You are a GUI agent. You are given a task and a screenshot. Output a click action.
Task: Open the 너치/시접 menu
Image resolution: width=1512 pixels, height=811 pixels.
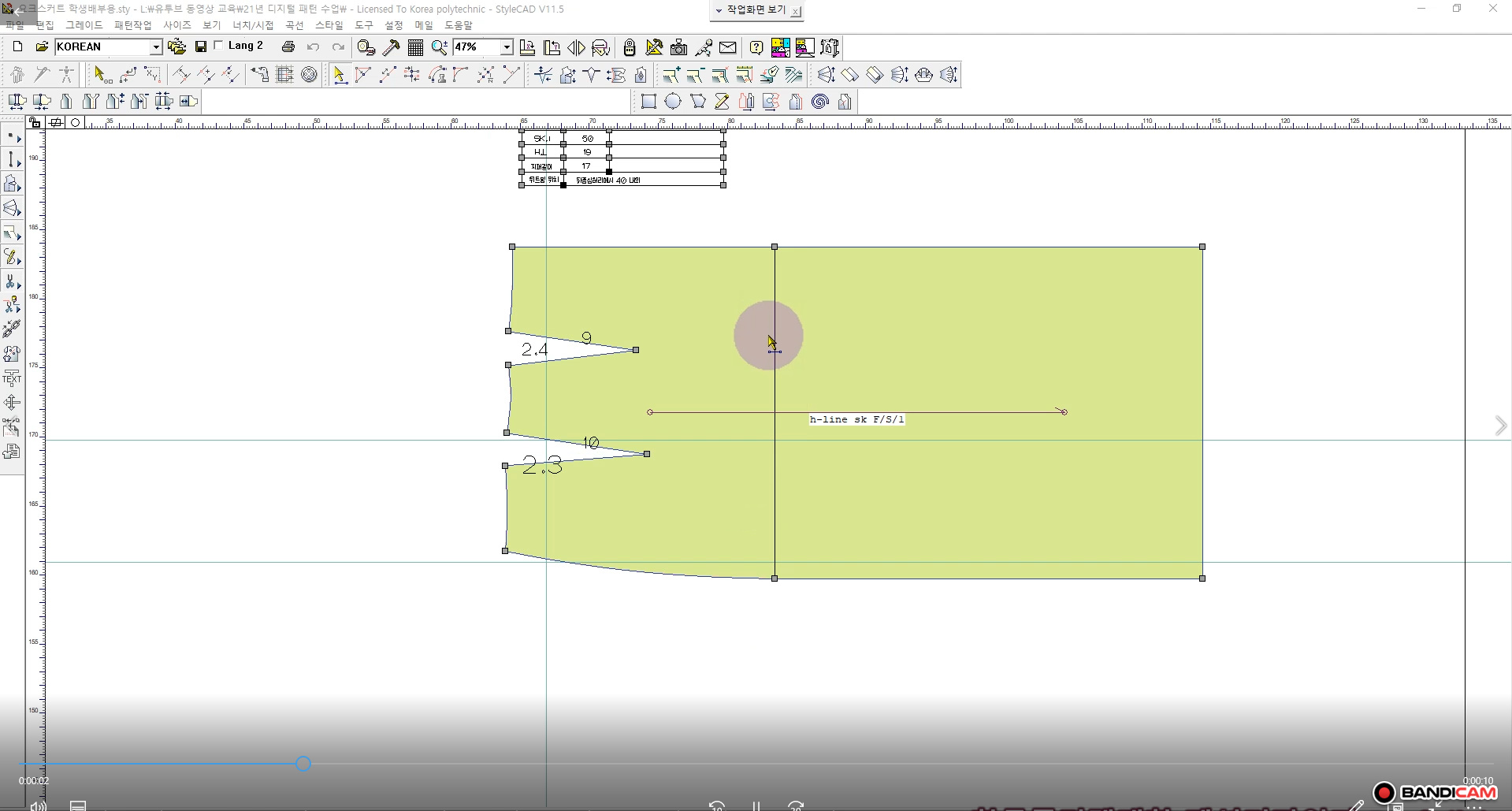253,25
